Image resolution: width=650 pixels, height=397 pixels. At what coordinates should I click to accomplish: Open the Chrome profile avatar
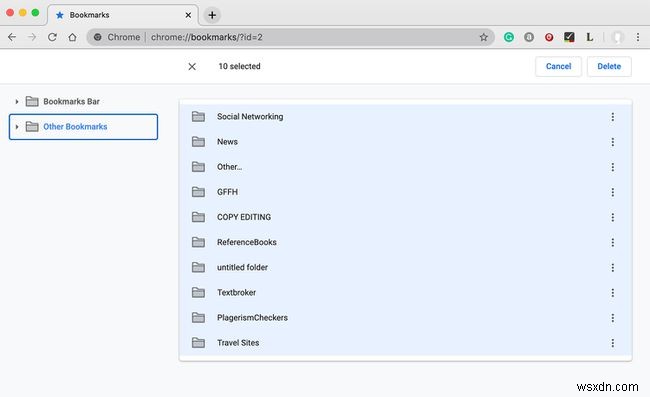618,37
